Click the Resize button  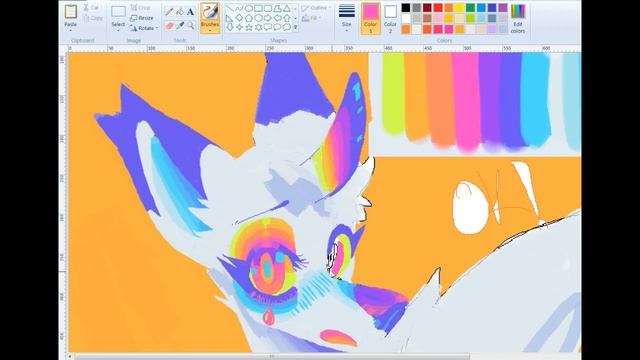pos(142,18)
